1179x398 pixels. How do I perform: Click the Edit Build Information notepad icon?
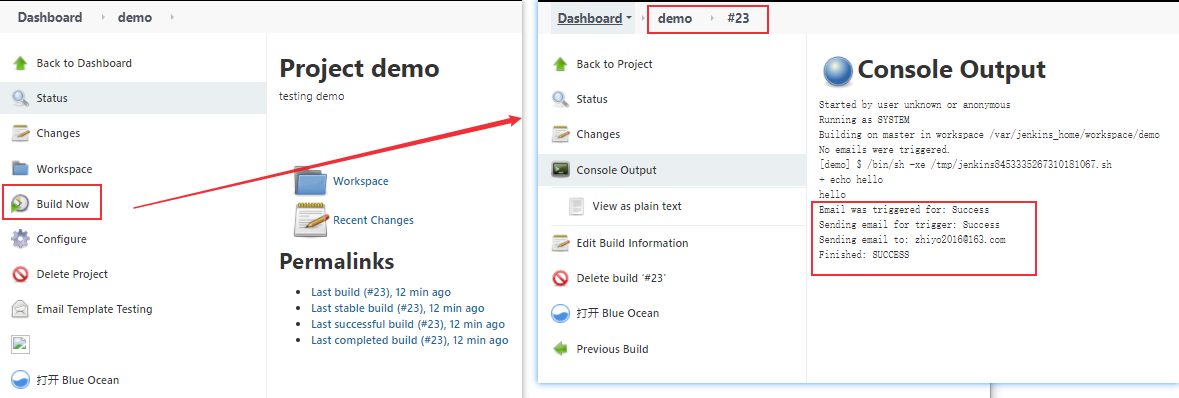click(x=560, y=243)
